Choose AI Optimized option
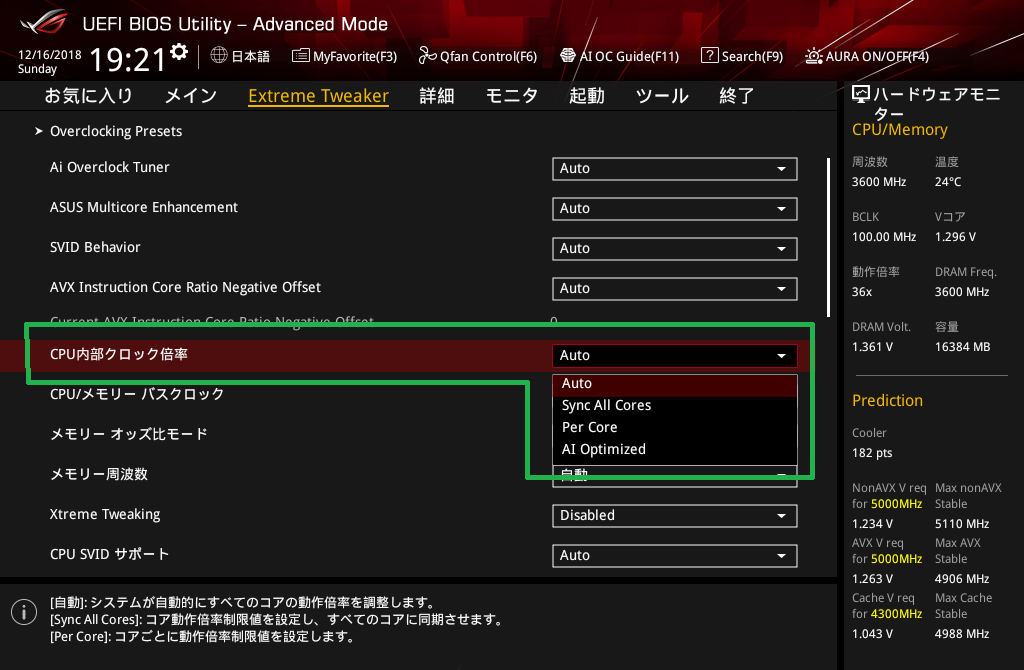This screenshot has width=1024, height=670. pos(675,449)
